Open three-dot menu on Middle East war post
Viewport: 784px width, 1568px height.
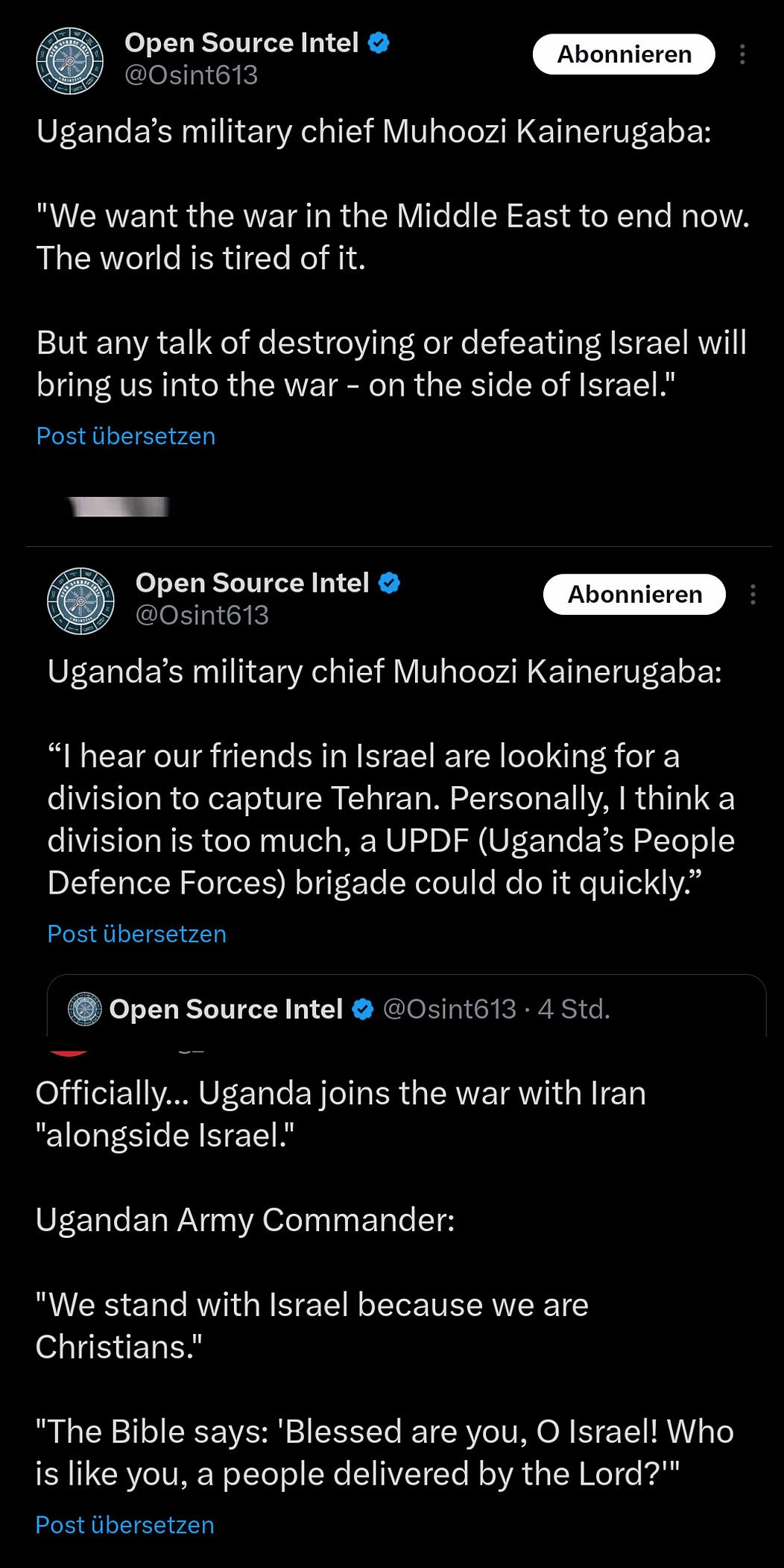pyautogui.click(x=742, y=54)
